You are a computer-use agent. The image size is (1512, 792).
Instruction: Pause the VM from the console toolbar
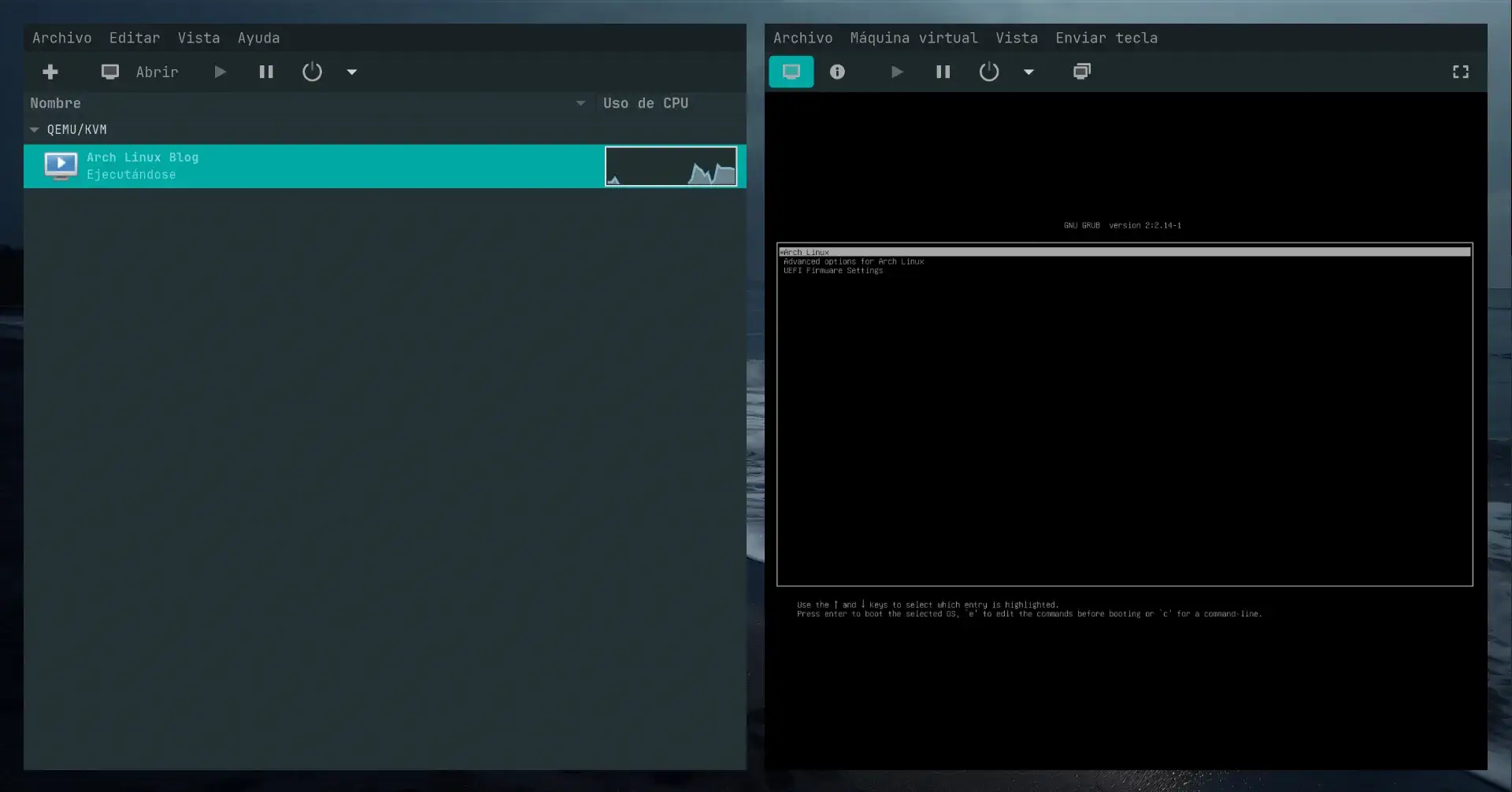click(943, 72)
